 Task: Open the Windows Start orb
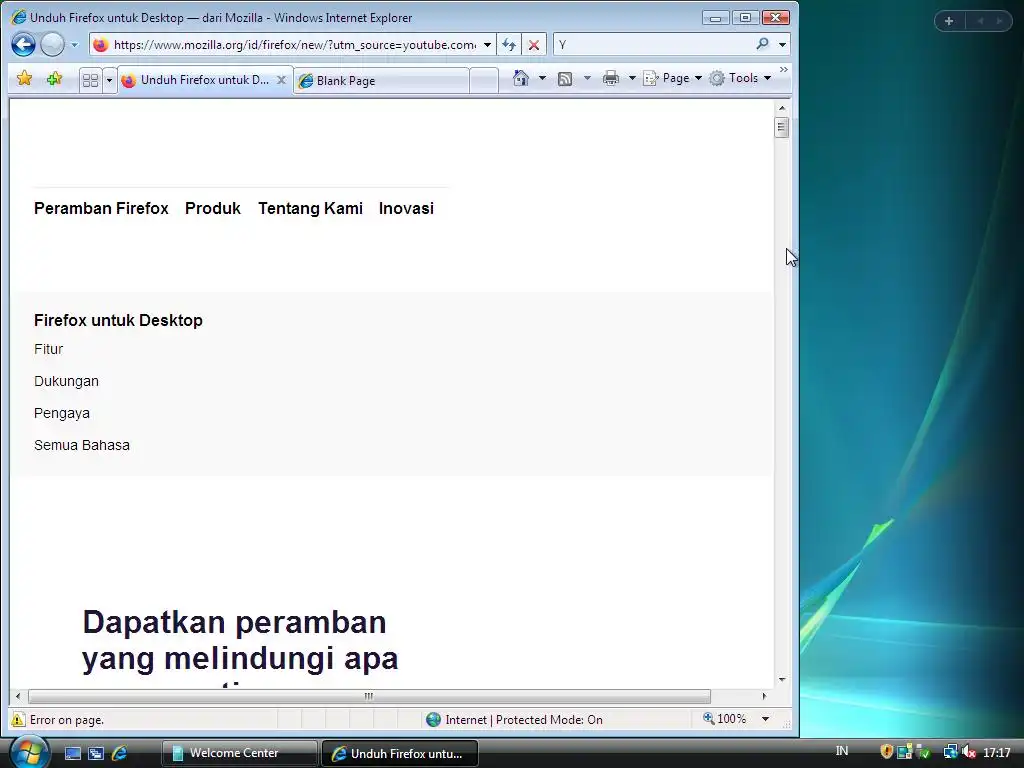tap(28, 752)
